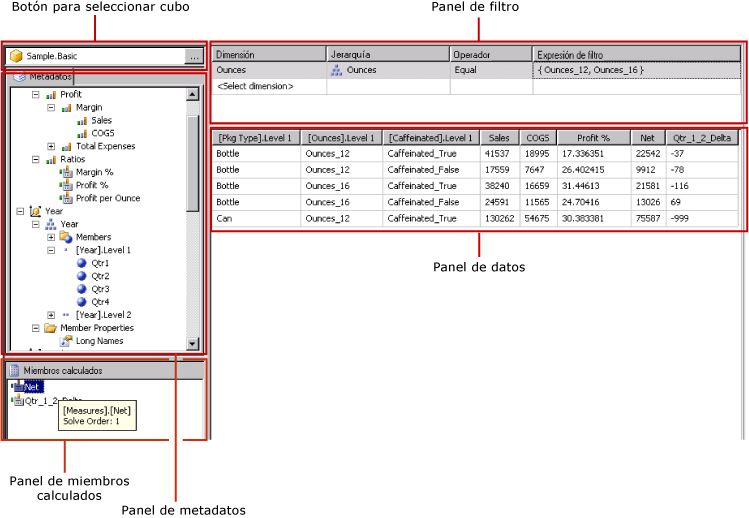Select the [Year].Level 2 tree item
The height and width of the screenshot is (518, 749).
[103, 315]
